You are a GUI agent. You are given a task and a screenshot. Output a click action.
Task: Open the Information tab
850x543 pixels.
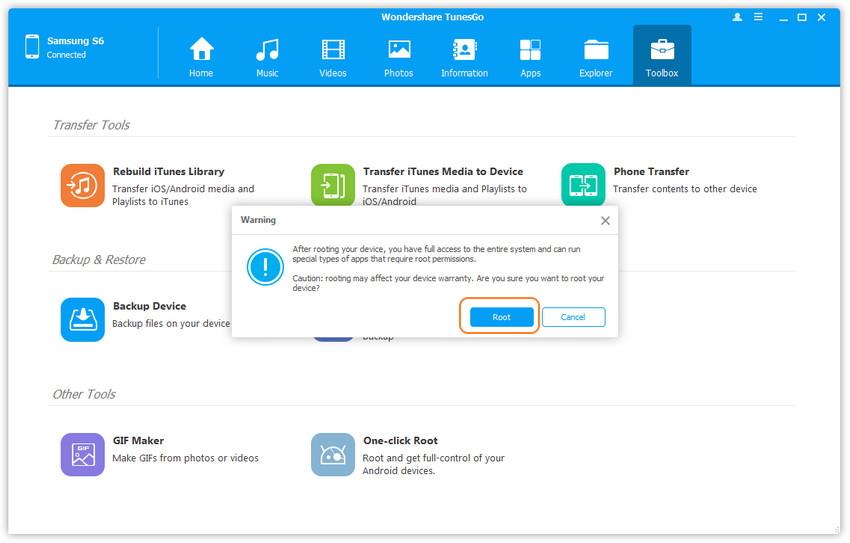[x=464, y=57]
